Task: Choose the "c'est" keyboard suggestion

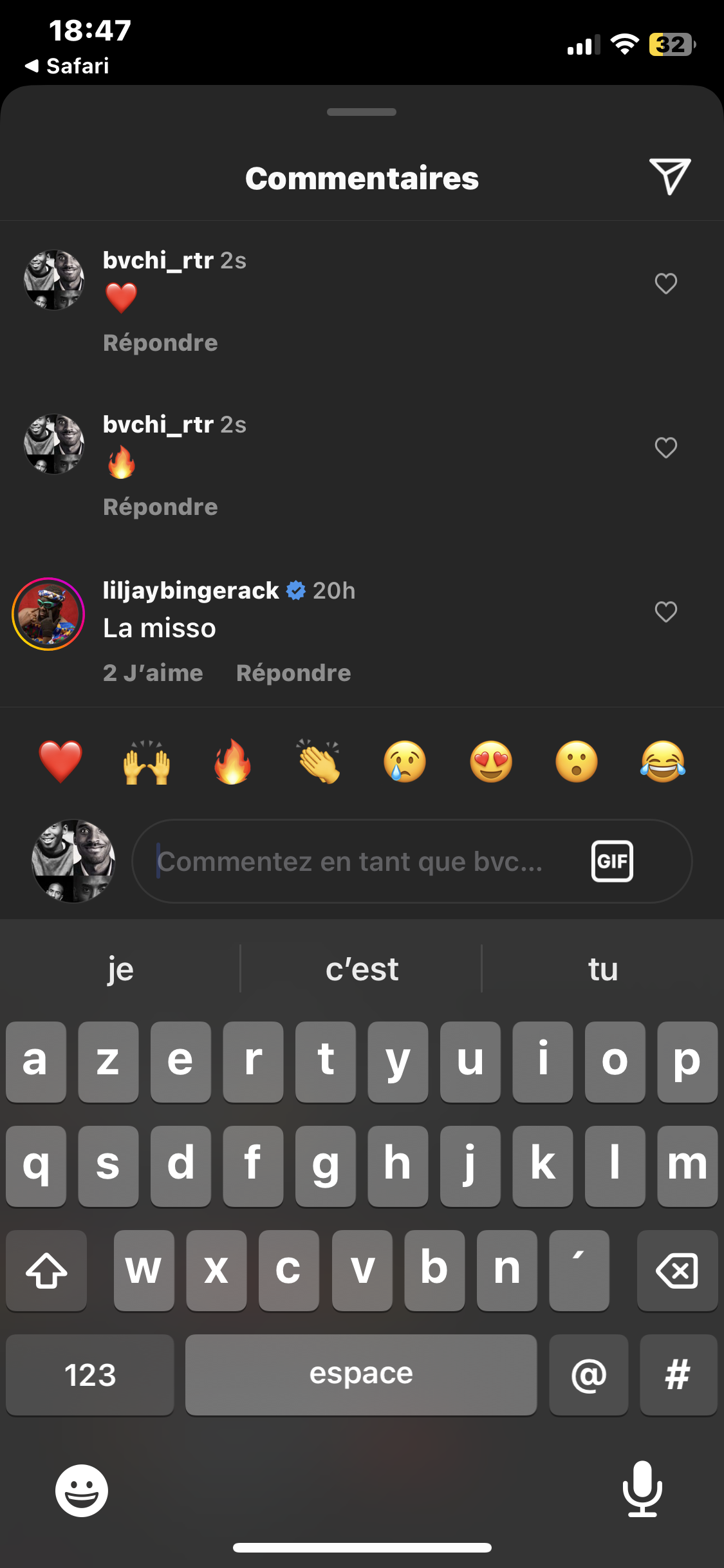Action: click(362, 969)
